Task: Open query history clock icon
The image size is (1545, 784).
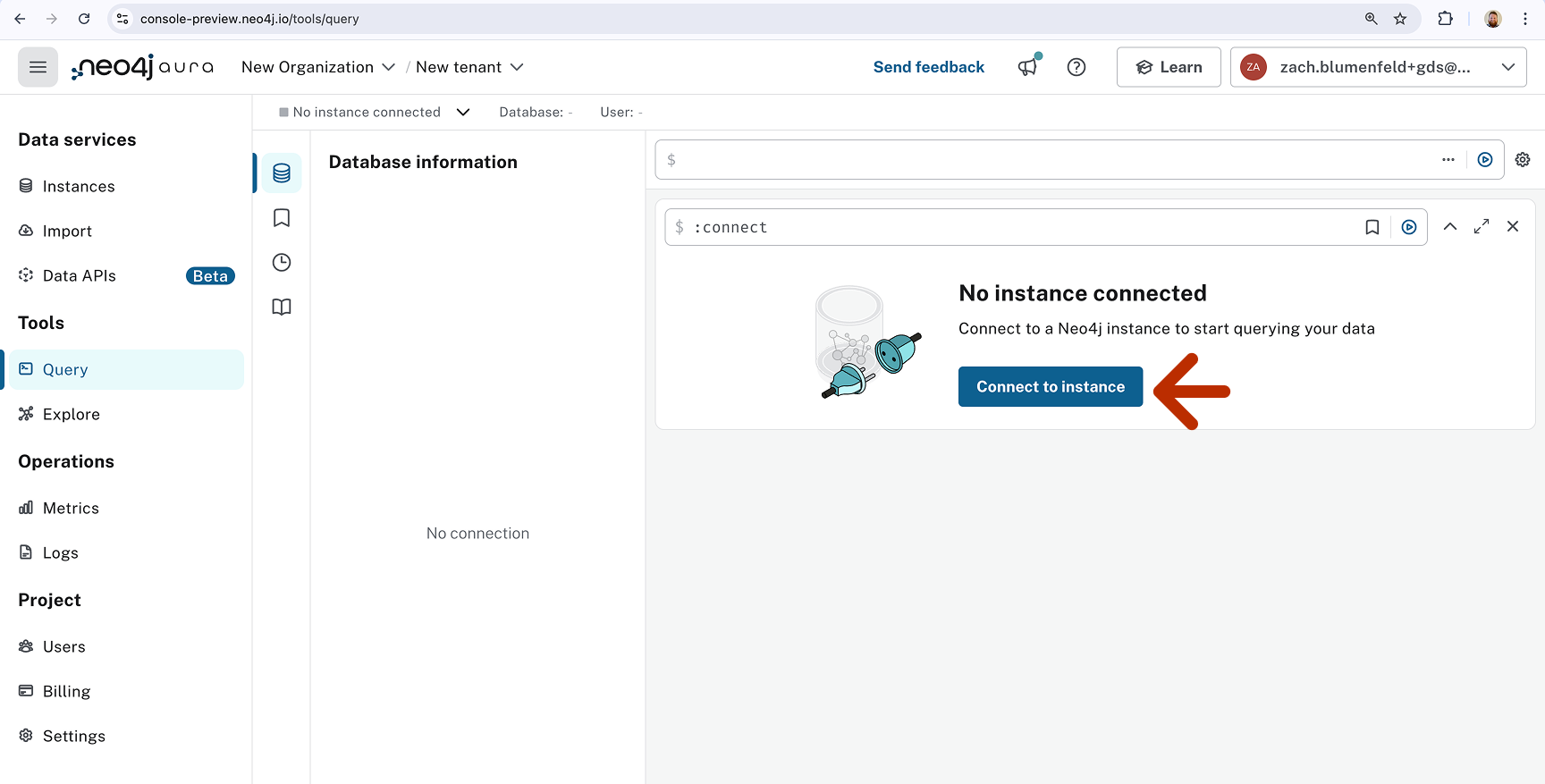Action: tap(282, 263)
